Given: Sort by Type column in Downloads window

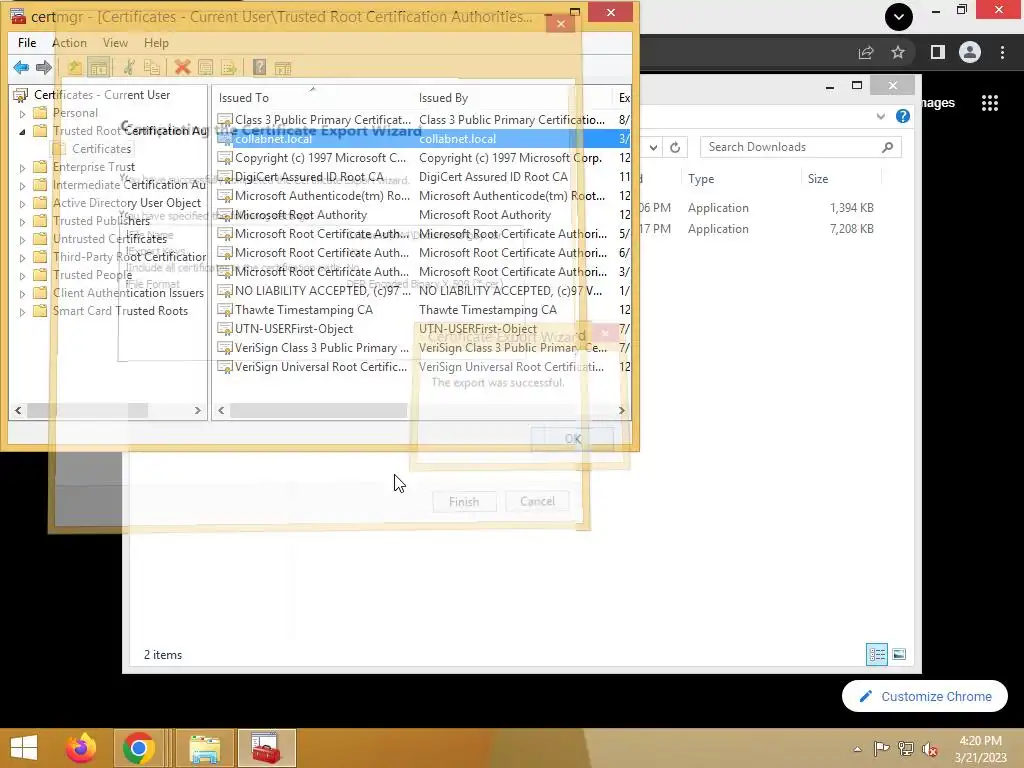Looking at the screenshot, I should 701,179.
